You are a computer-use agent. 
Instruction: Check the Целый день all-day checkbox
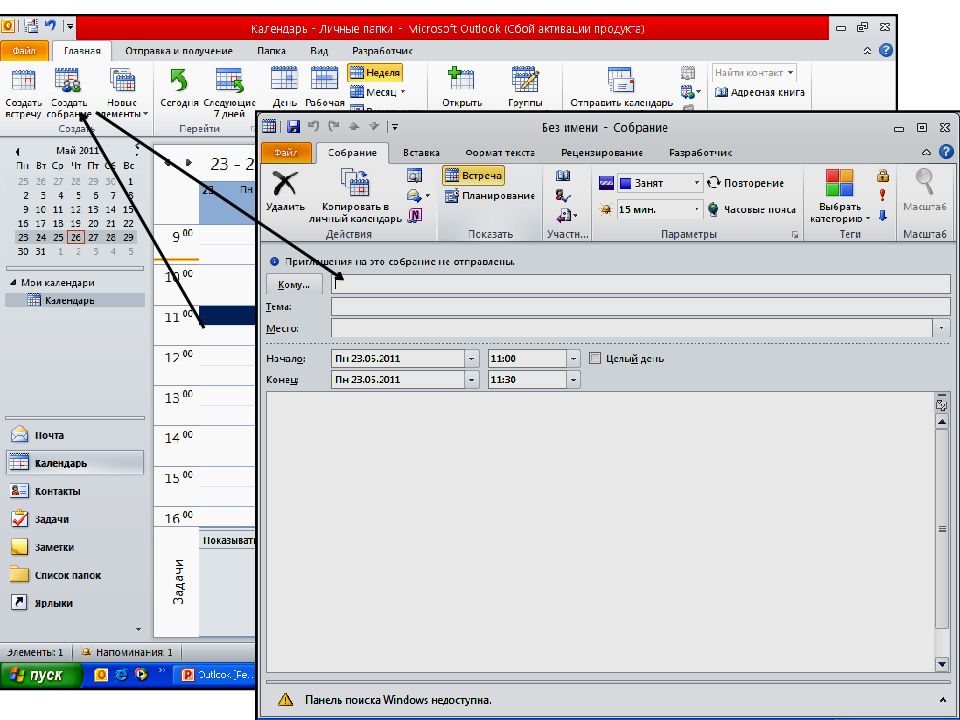pyautogui.click(x=594, y=358)
